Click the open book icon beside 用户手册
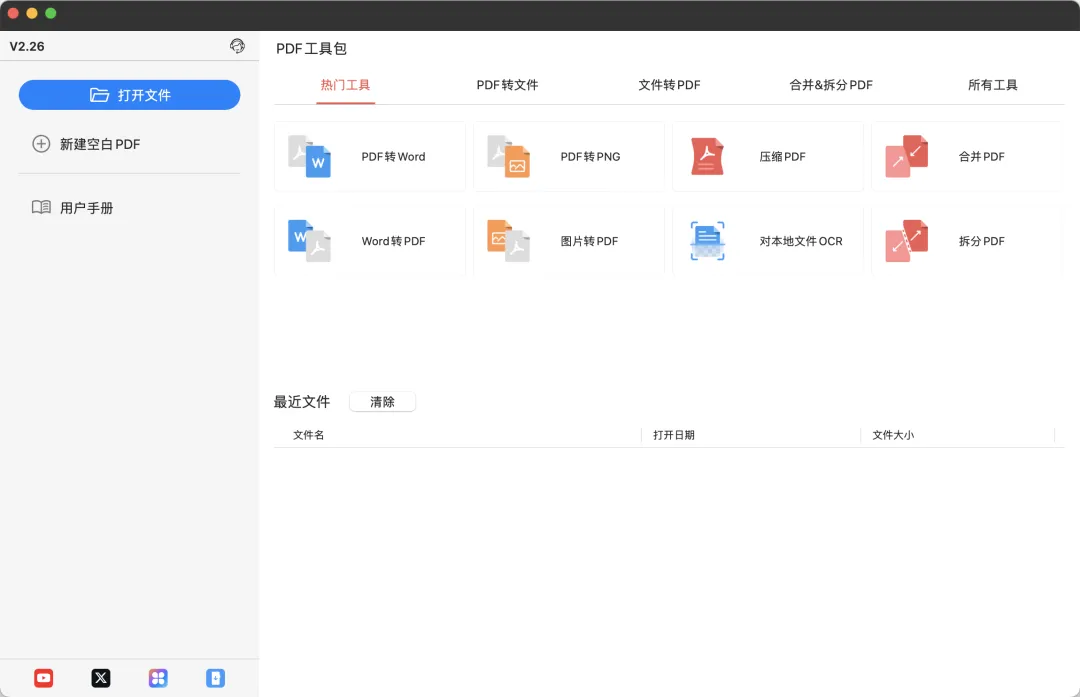 point(41,207)
